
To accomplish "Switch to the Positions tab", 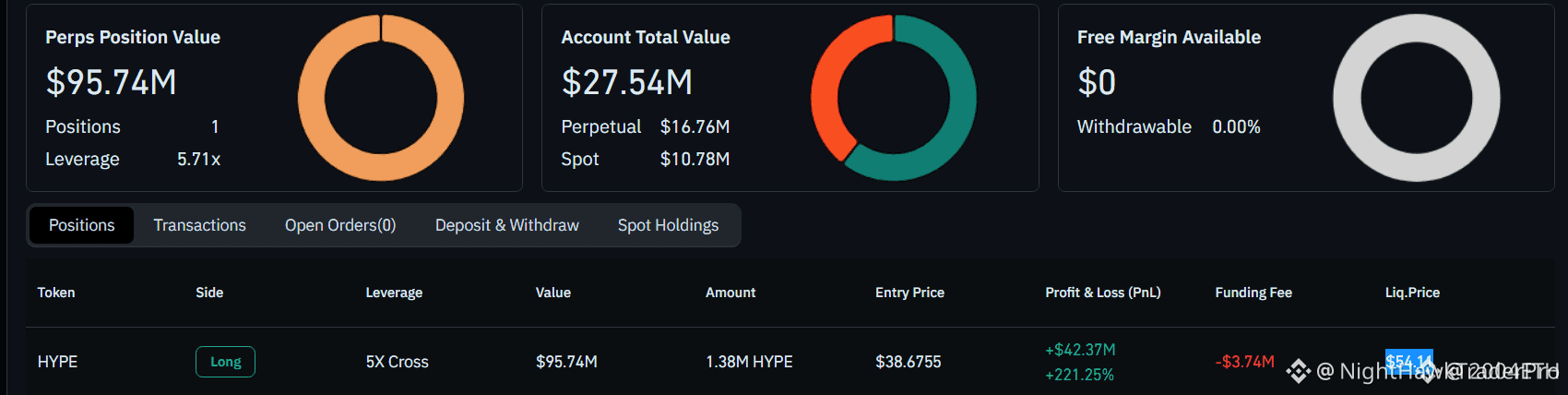I will pos(82,225).
